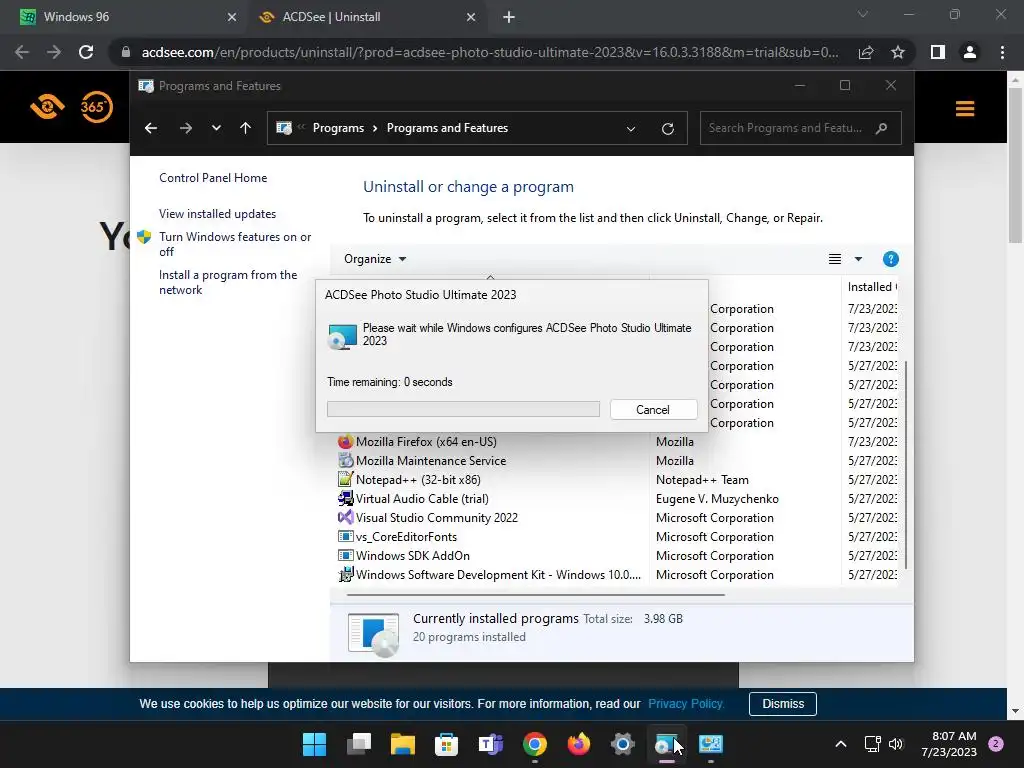Image resolution: width=1024 pixels, height=768 pixels.
Task: Go back in Programs and Features window
Action: click(151, 128)
